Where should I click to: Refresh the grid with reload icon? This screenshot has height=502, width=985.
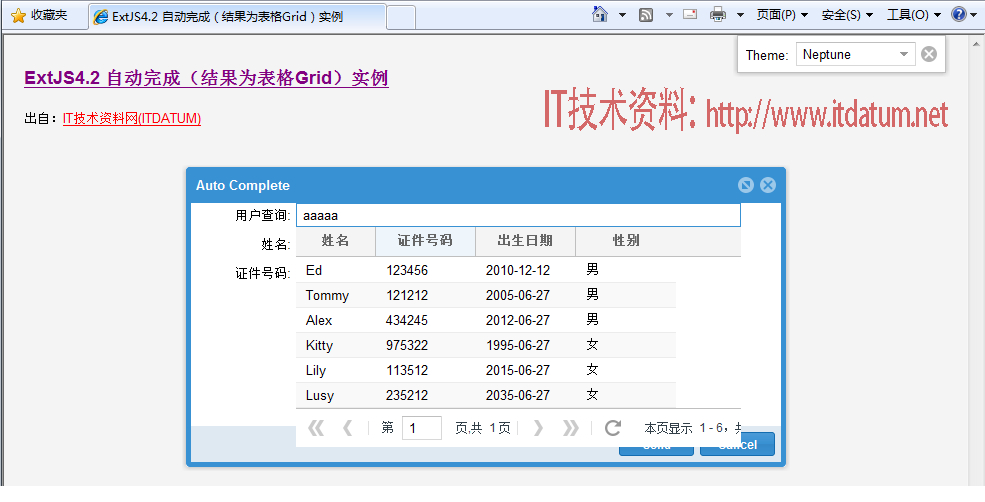coord(613,428)
